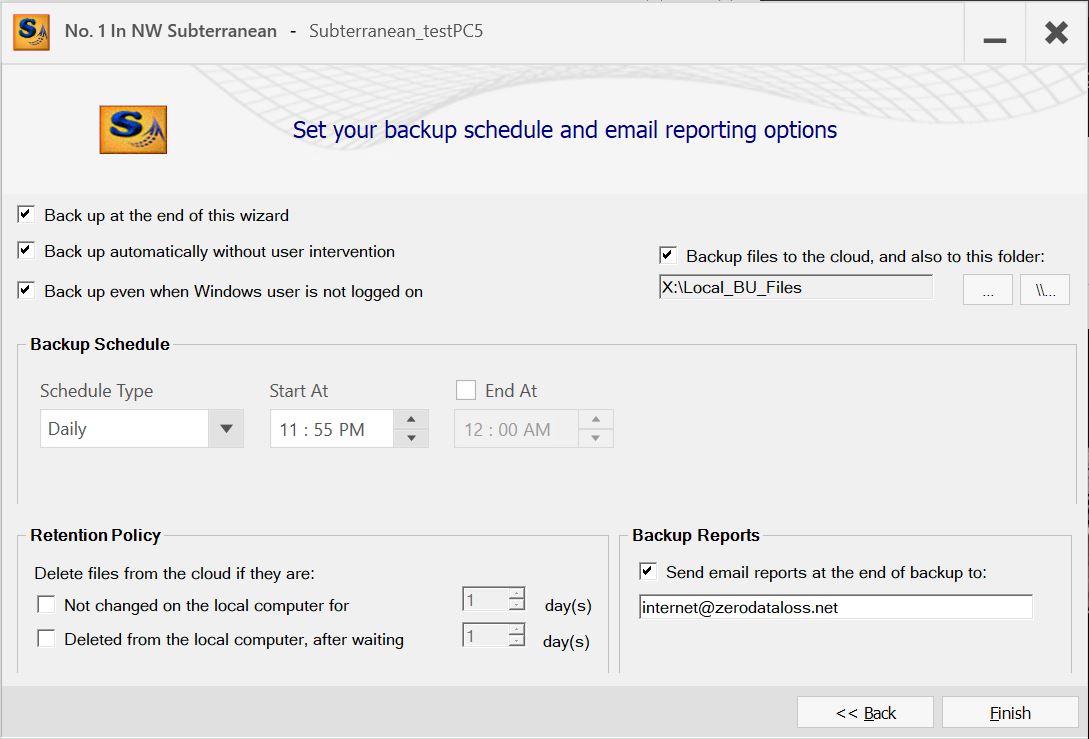Click the Start At time field
The width and height of the screenshot is (1089, 739).
[332, 429]
